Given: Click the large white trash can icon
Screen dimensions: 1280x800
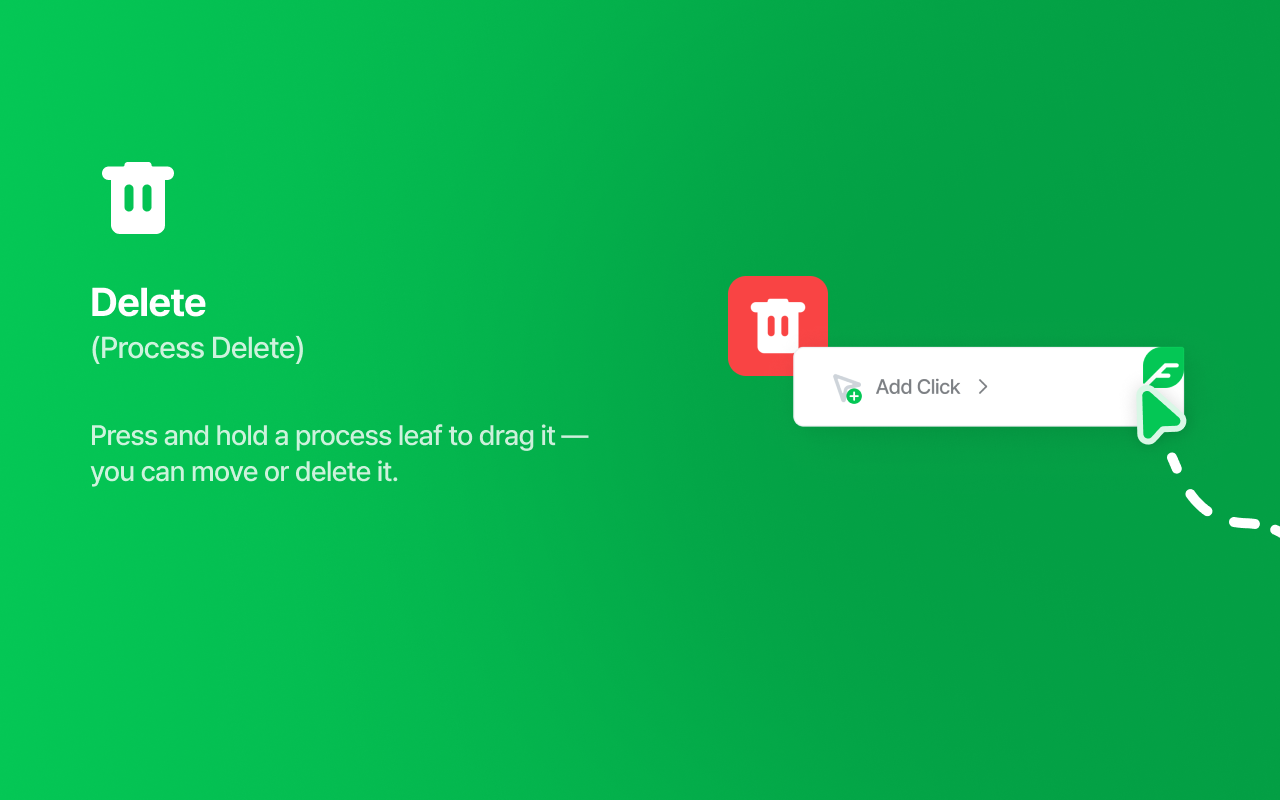Looking at the screenshot, I should [138, 198].
